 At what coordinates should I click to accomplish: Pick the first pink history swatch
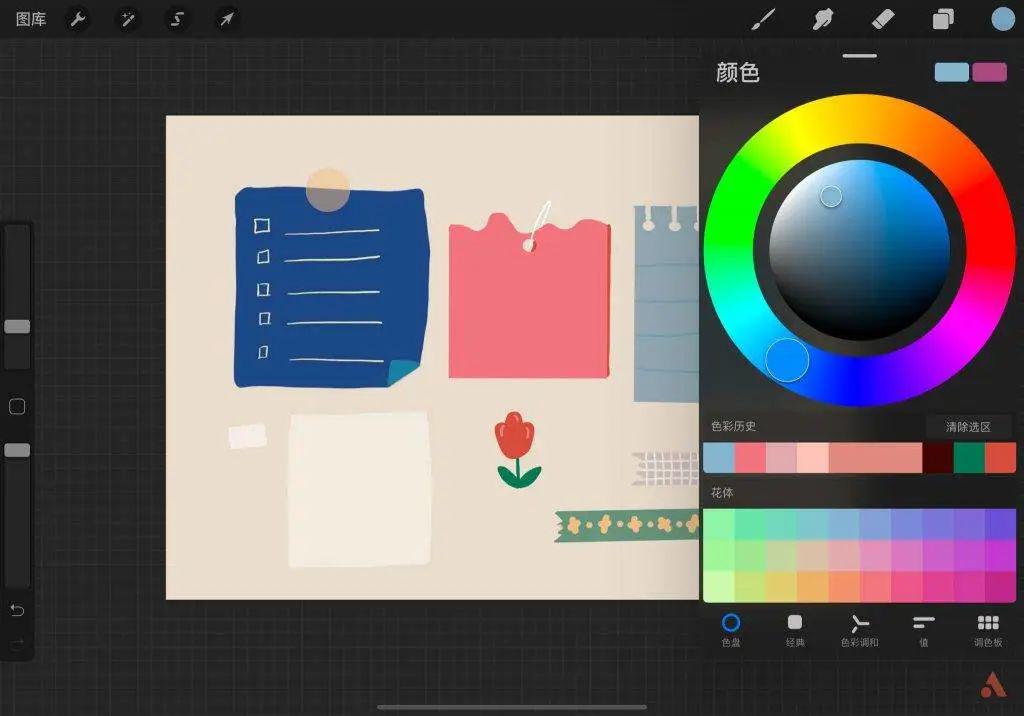750,458
